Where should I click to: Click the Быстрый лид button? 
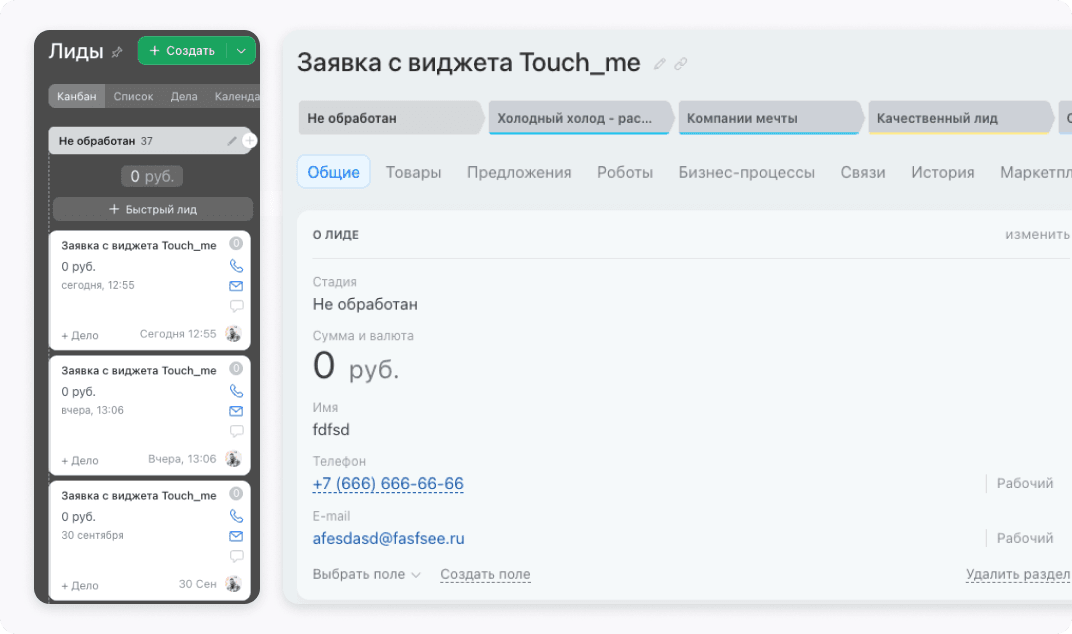(153, 209)
